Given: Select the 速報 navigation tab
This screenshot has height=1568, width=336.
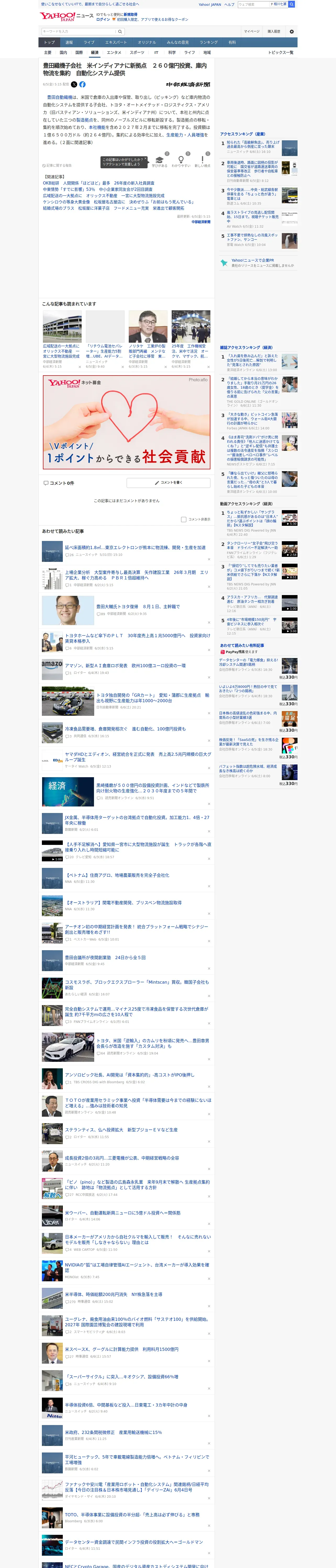Looking at the screenshot, I should tap(69, 43).
